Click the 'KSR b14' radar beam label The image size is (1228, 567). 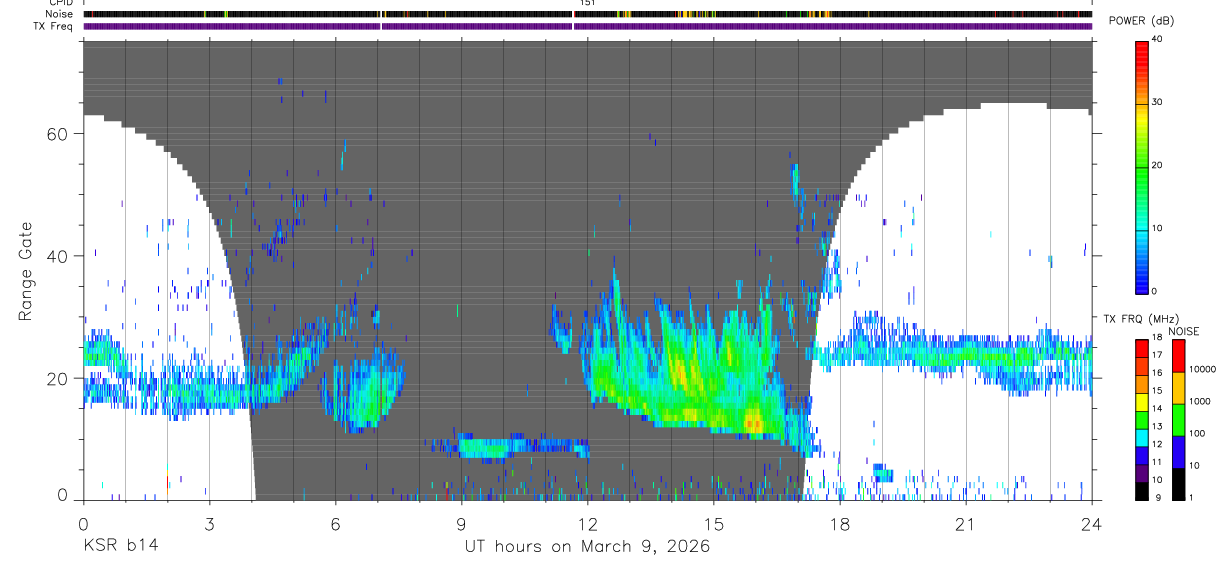coord(120,547)
